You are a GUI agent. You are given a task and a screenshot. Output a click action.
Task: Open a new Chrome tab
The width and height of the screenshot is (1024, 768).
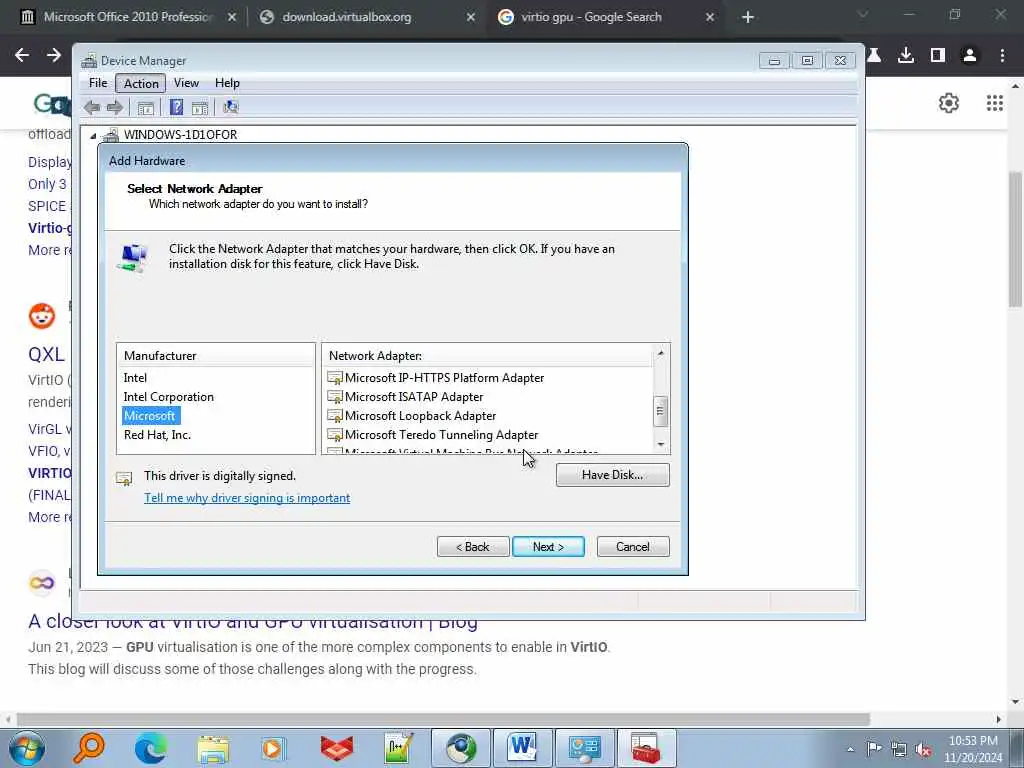tap(748, 17)
